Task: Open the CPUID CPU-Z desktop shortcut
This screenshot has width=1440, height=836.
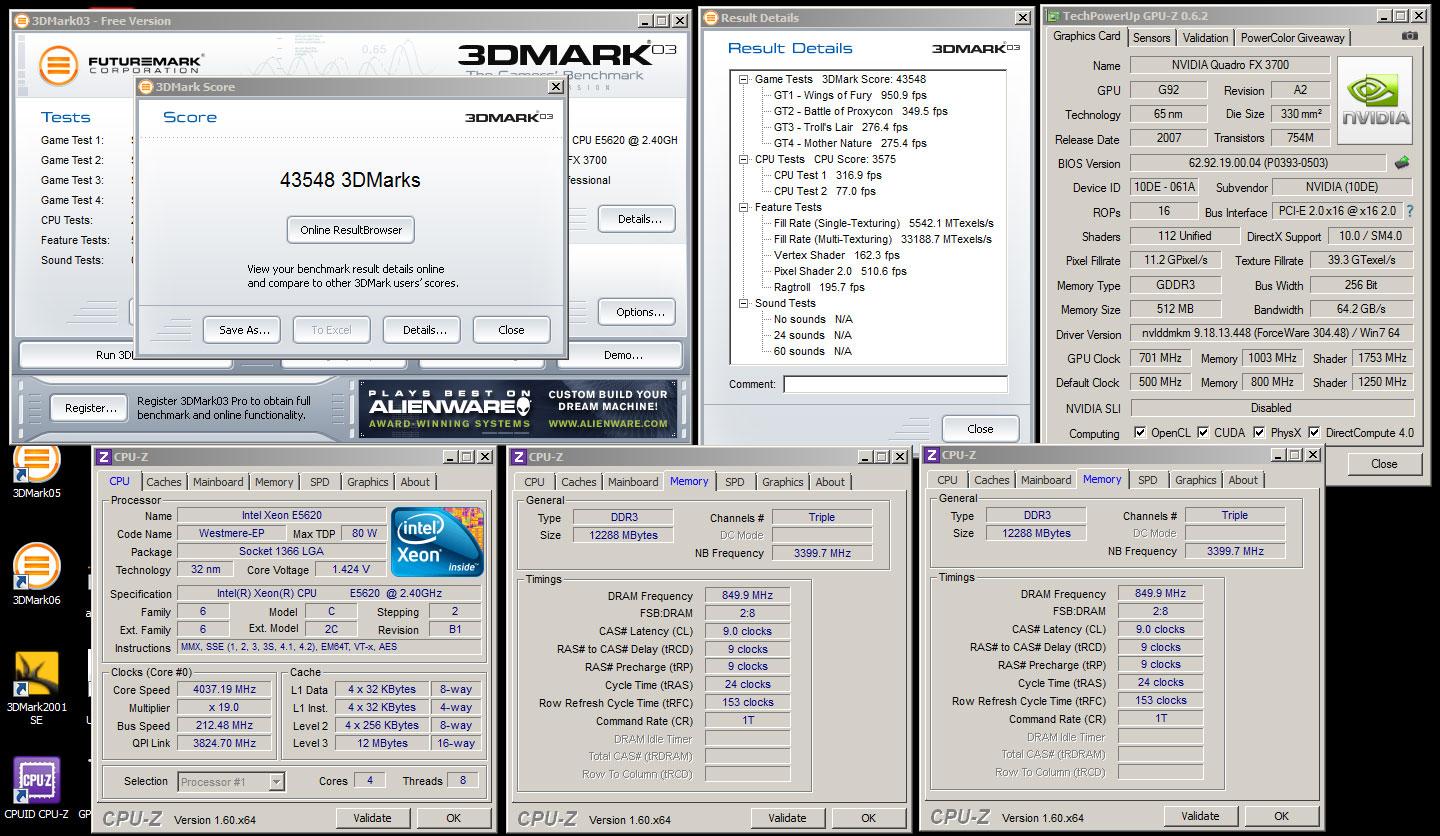Action: tap(37, 787)
